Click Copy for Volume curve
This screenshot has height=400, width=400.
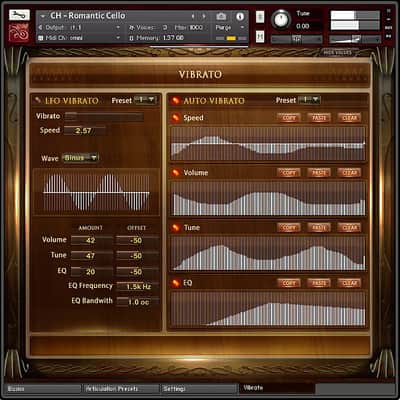(289, 173)
